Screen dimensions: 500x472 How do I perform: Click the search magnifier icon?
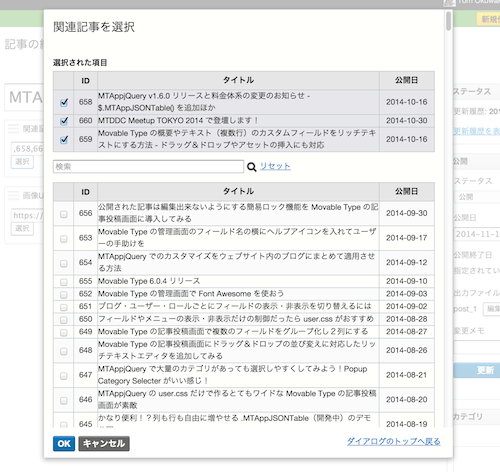coord(252,167)
